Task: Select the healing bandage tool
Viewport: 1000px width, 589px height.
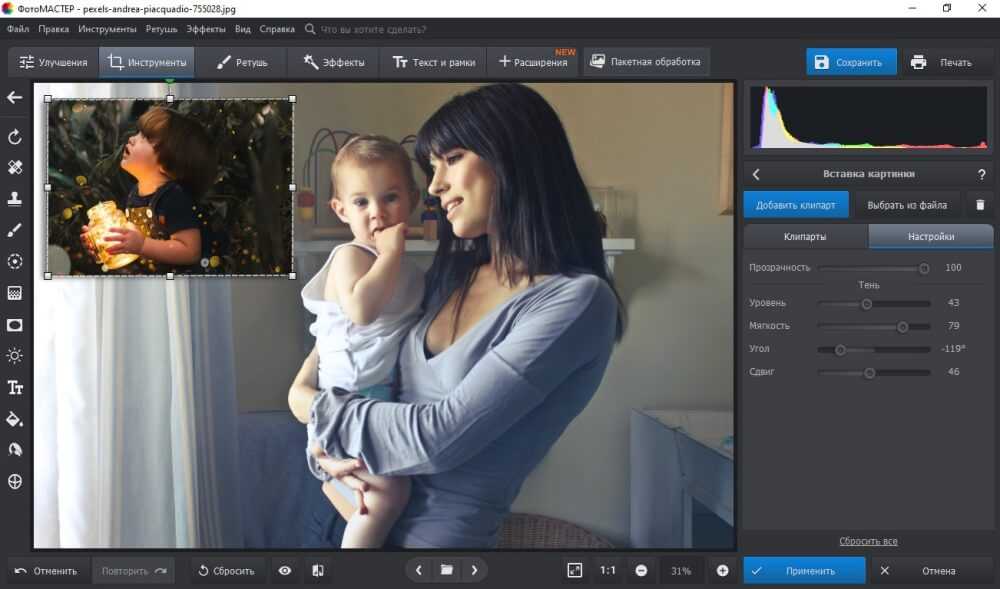Action: pyautogui.click(x=15, y=167)
